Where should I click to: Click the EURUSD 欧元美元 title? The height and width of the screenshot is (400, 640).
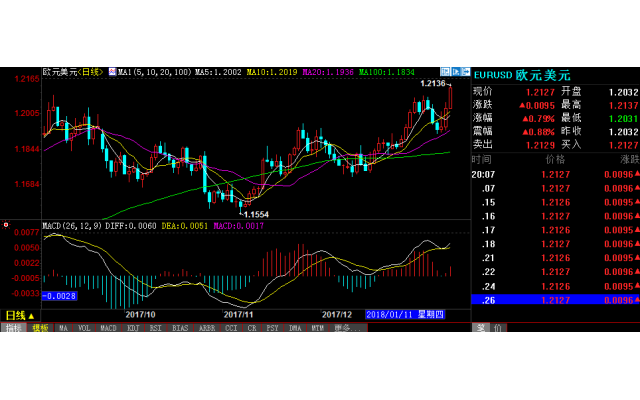point(521,75)
